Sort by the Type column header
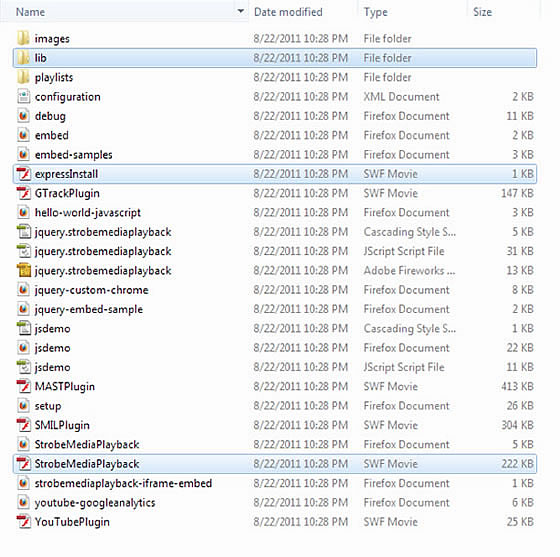560x557 pixels. pos(375,12)
